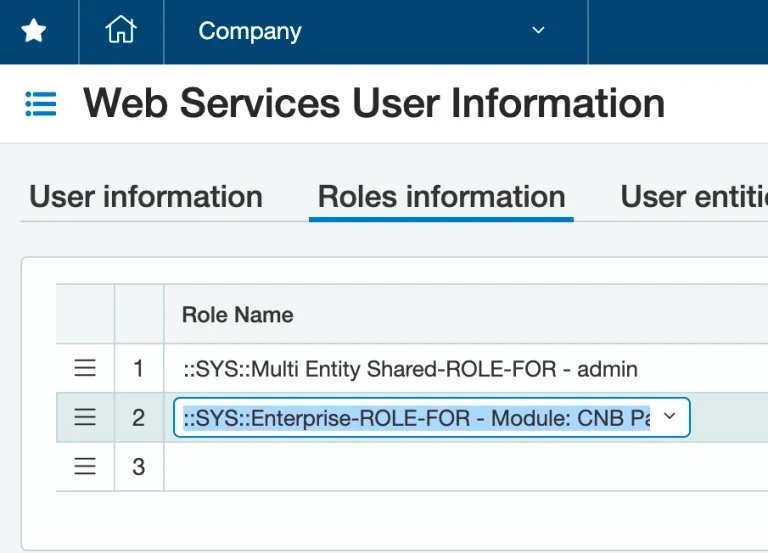Viewport: 768px width, 553px height.
Task: Go to home using house icon
Action: (120, 29)
